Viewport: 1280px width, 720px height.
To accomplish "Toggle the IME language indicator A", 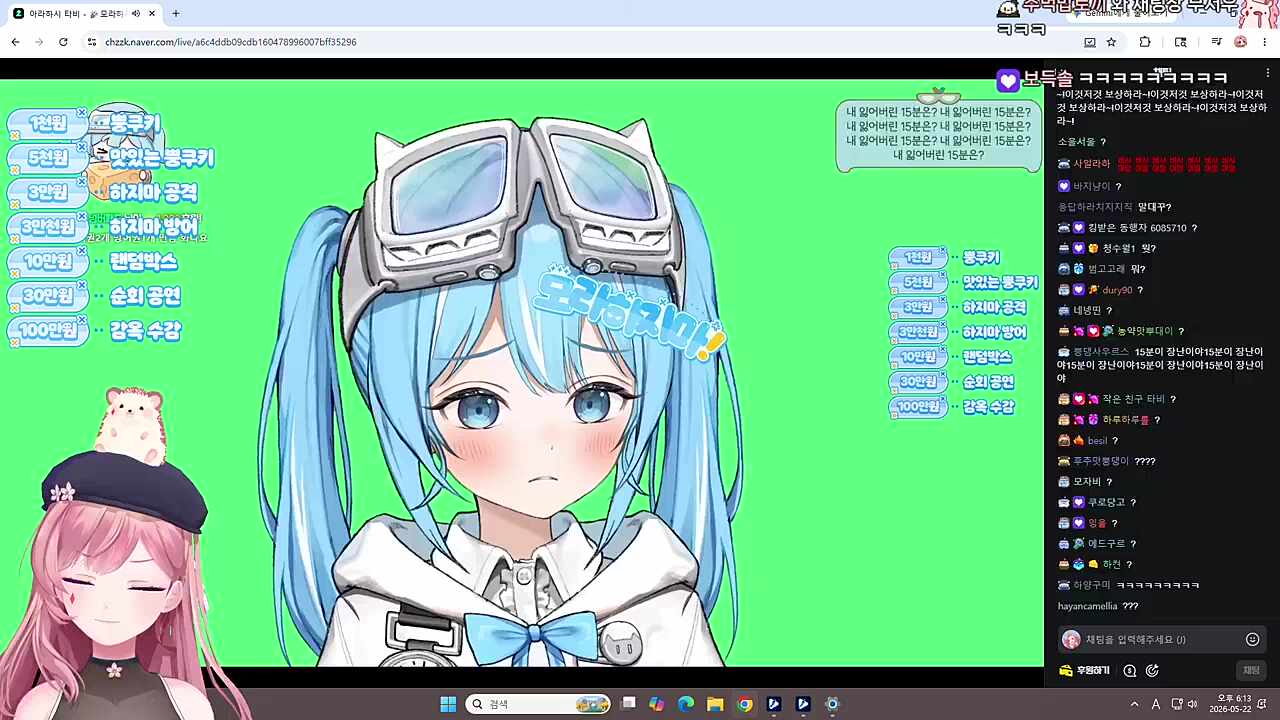I will tap(1156, 704).
